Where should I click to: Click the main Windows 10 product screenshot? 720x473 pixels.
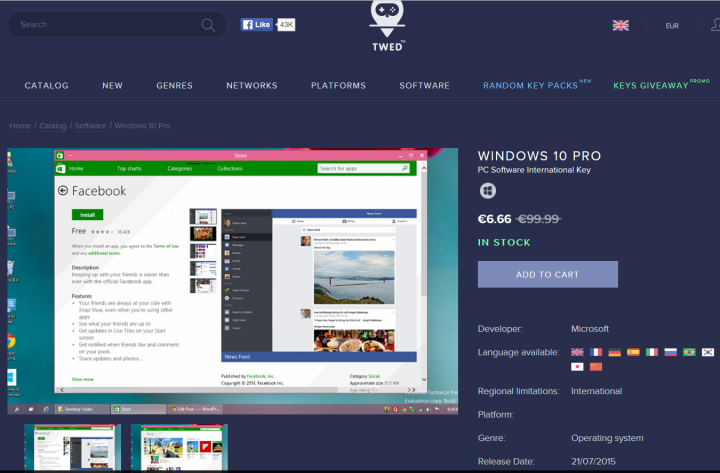point(233,281)
